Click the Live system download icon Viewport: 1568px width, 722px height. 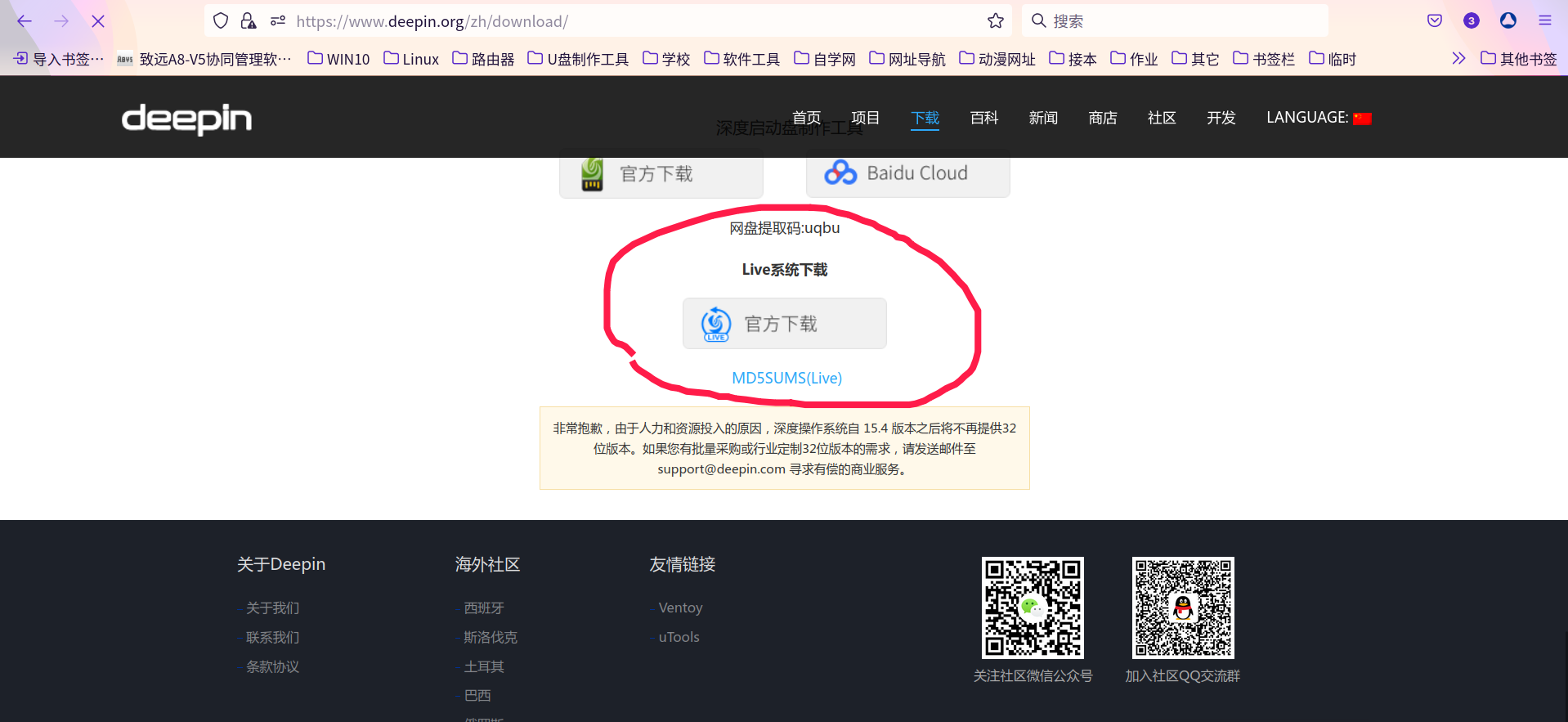[x=716, y=324]
